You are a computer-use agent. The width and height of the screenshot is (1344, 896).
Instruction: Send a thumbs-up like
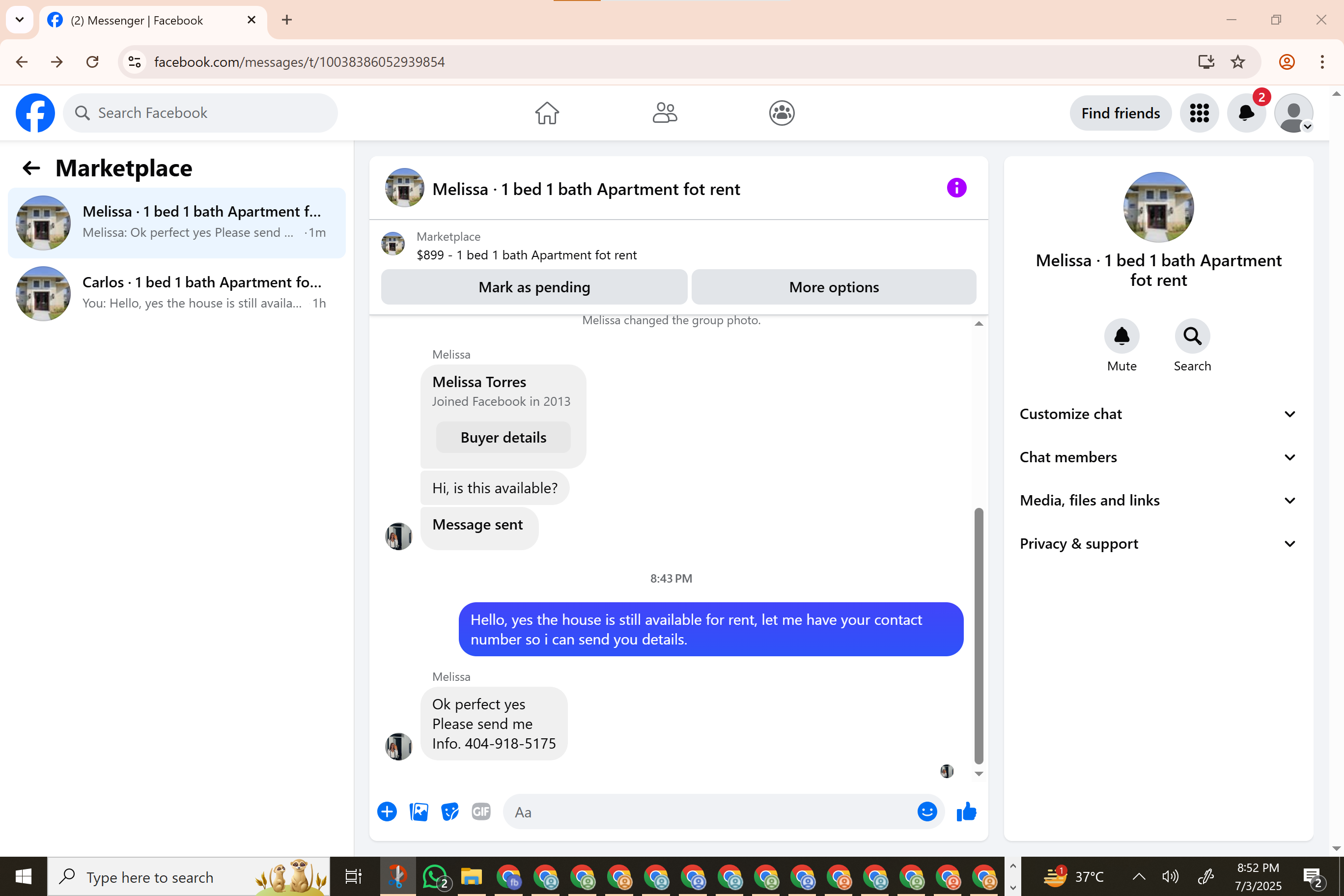(966, 812)
